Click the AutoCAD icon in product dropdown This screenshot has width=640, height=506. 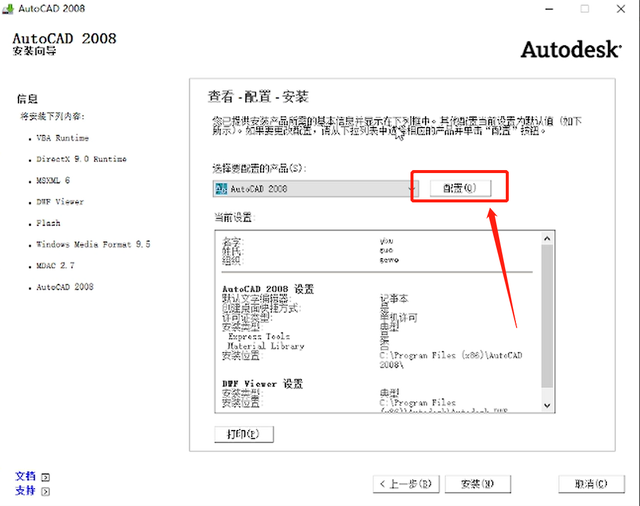pyautogui.click(x=221, y=189)
